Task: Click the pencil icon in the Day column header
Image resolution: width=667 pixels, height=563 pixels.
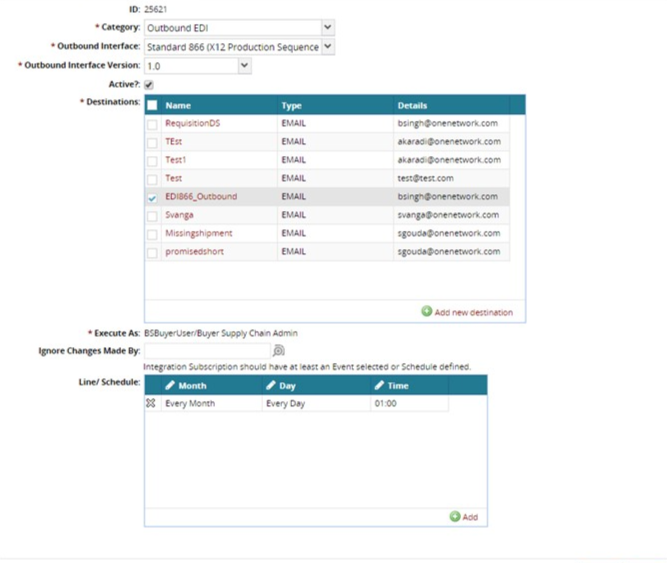Action: [271, 385]
